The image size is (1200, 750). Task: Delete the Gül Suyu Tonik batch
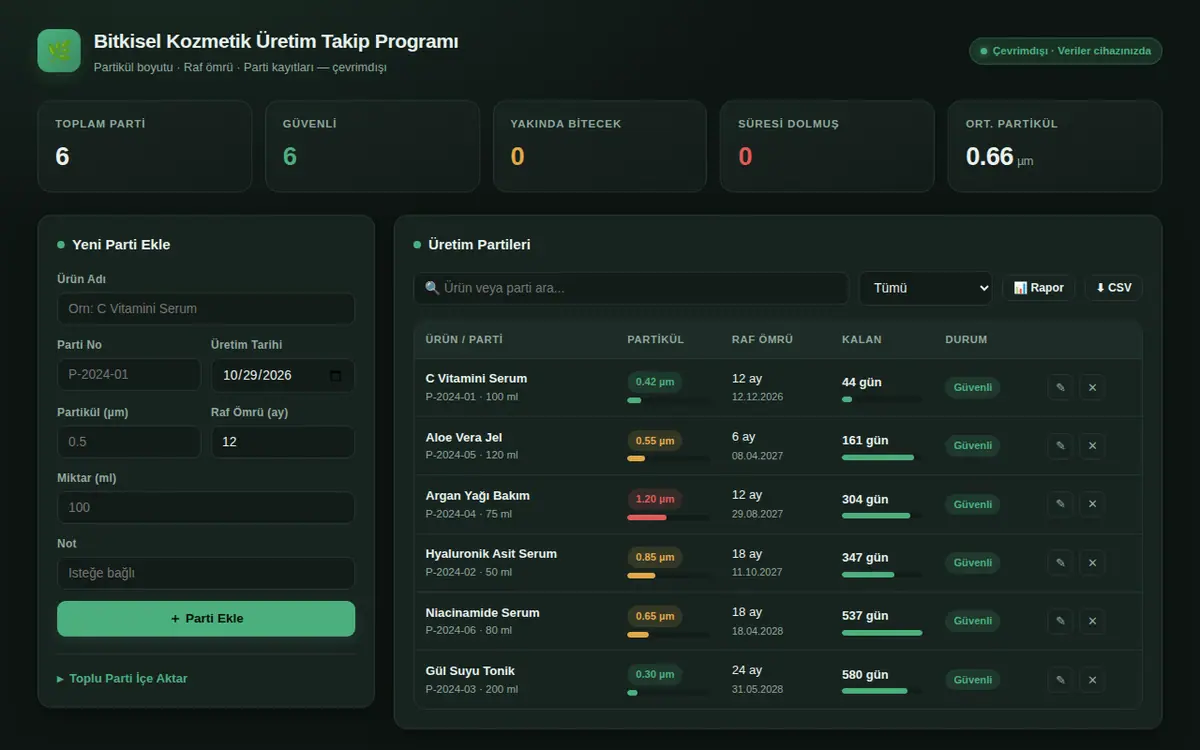pos(1092,680)
